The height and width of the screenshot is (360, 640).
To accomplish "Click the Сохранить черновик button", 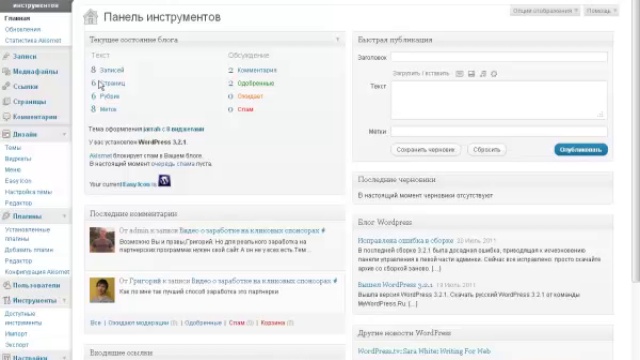I will [425, 150].
